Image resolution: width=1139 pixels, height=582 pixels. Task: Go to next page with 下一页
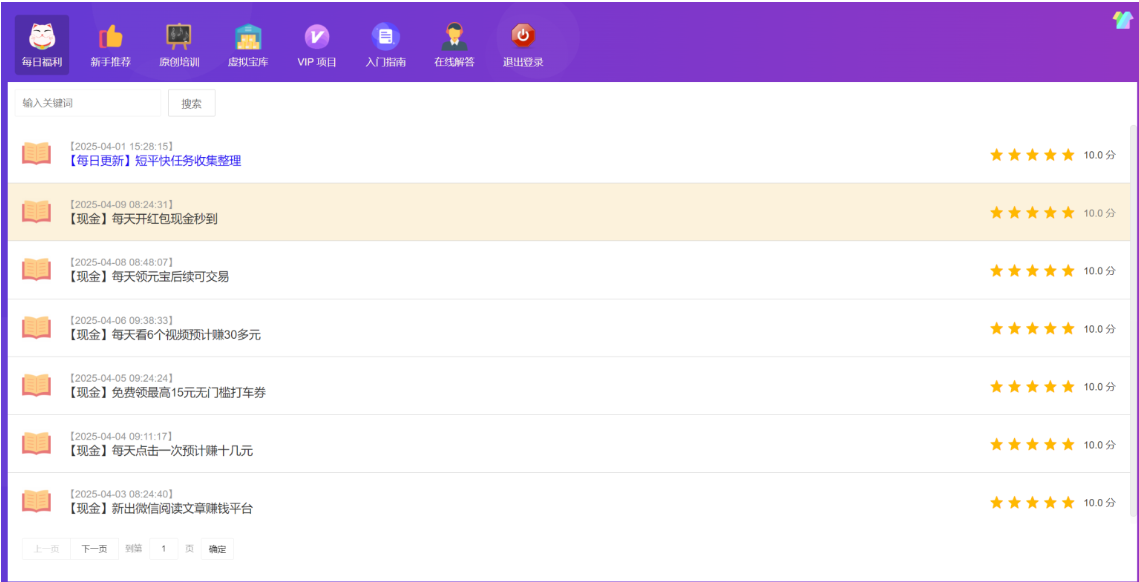coord(94,549)
